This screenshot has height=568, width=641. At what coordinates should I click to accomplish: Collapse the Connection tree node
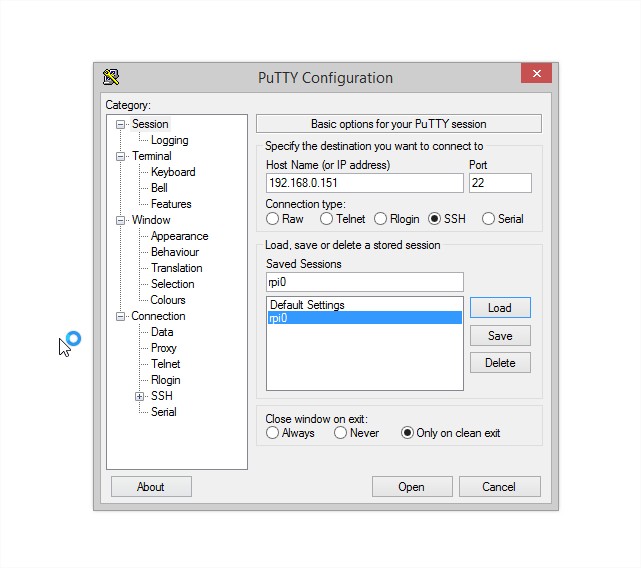pyautogui.click(x=120, y=317)
